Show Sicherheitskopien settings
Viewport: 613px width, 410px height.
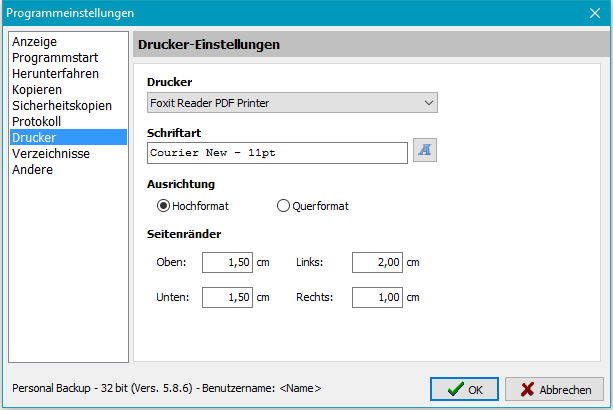[61, 106]
